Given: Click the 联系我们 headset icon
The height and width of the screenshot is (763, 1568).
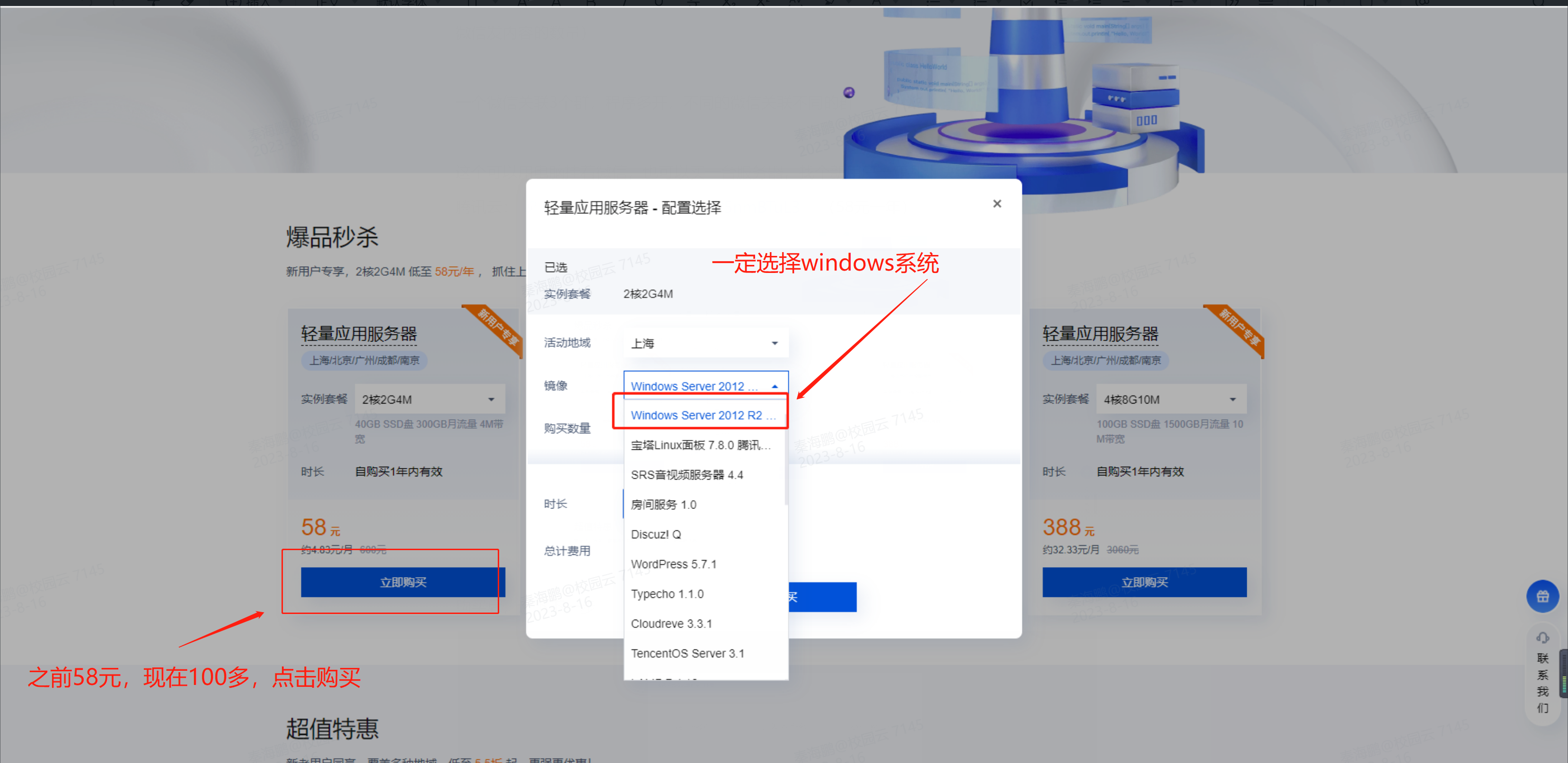Looking at the screenshot, I should pyautogui.click(x=1542, y=638).
